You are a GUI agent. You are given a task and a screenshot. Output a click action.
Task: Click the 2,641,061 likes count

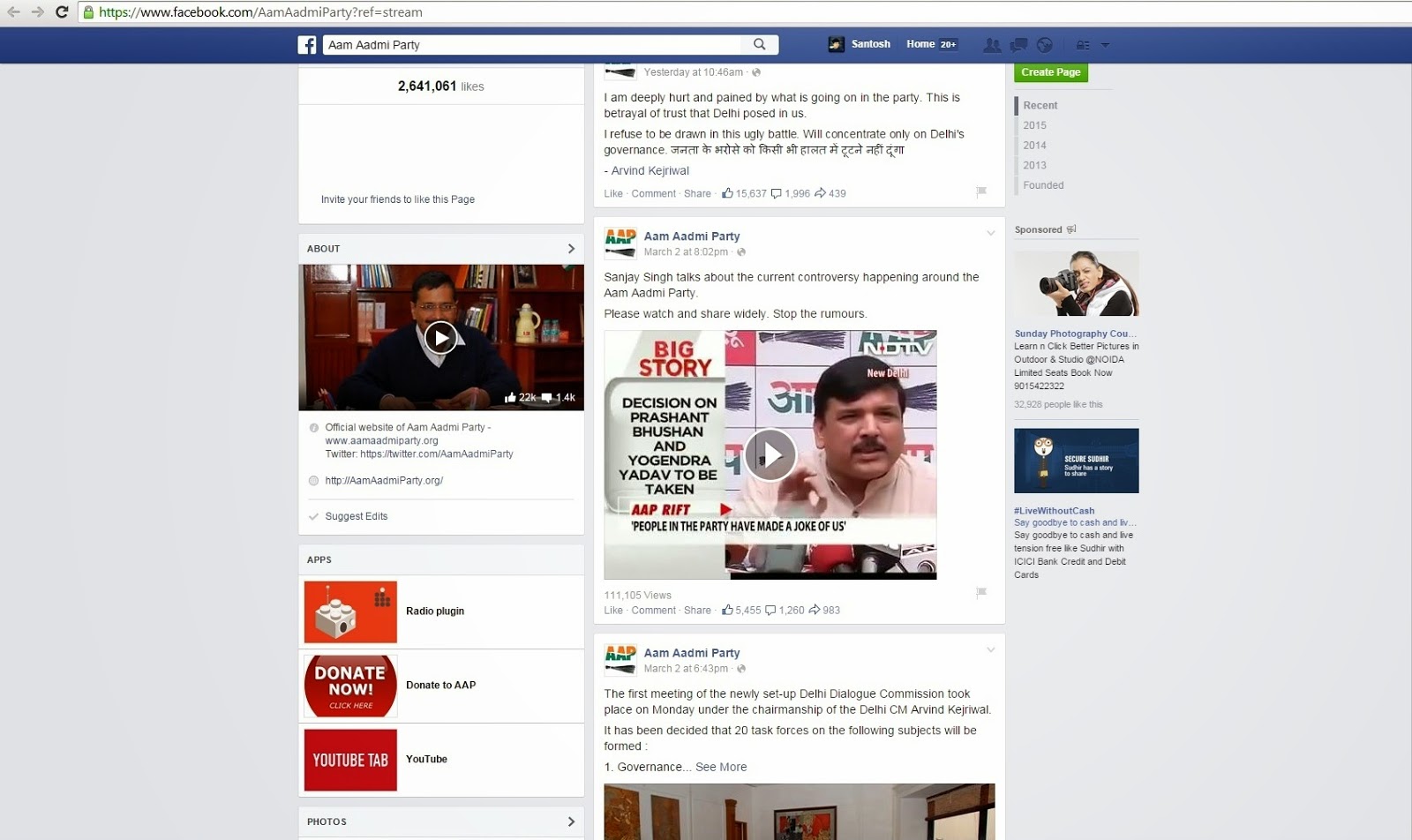440,86
